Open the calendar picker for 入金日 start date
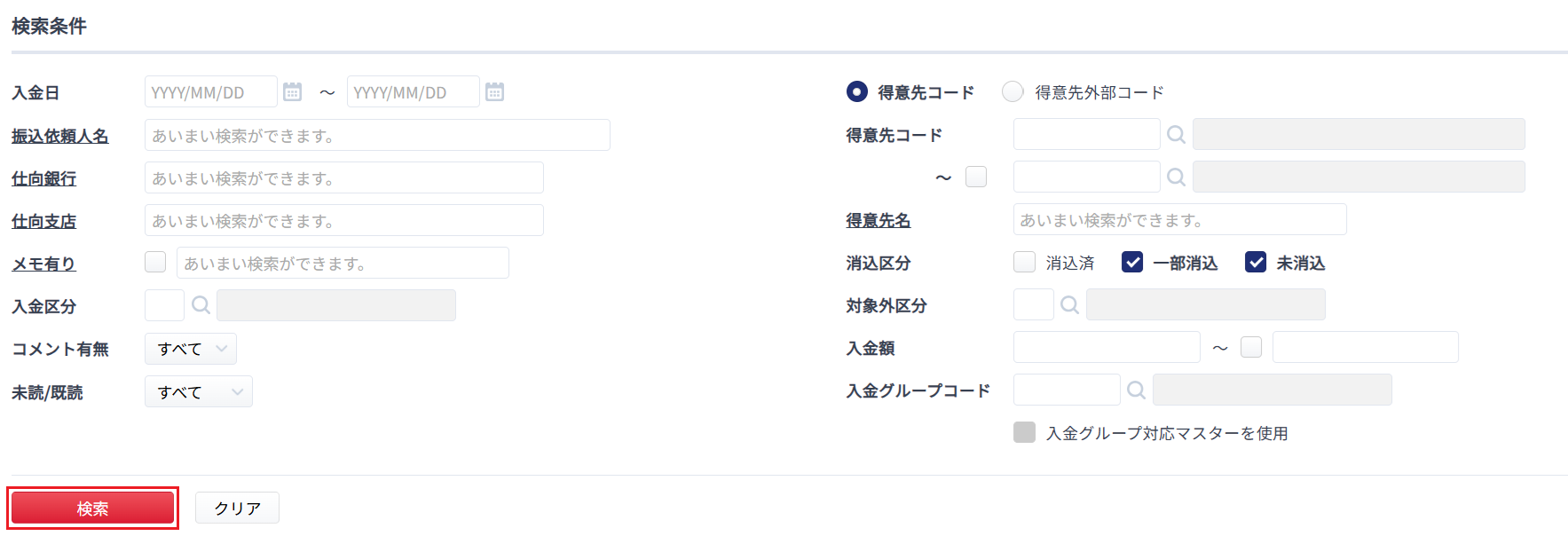Screen dimensions: 1568x536 point(292,91)
